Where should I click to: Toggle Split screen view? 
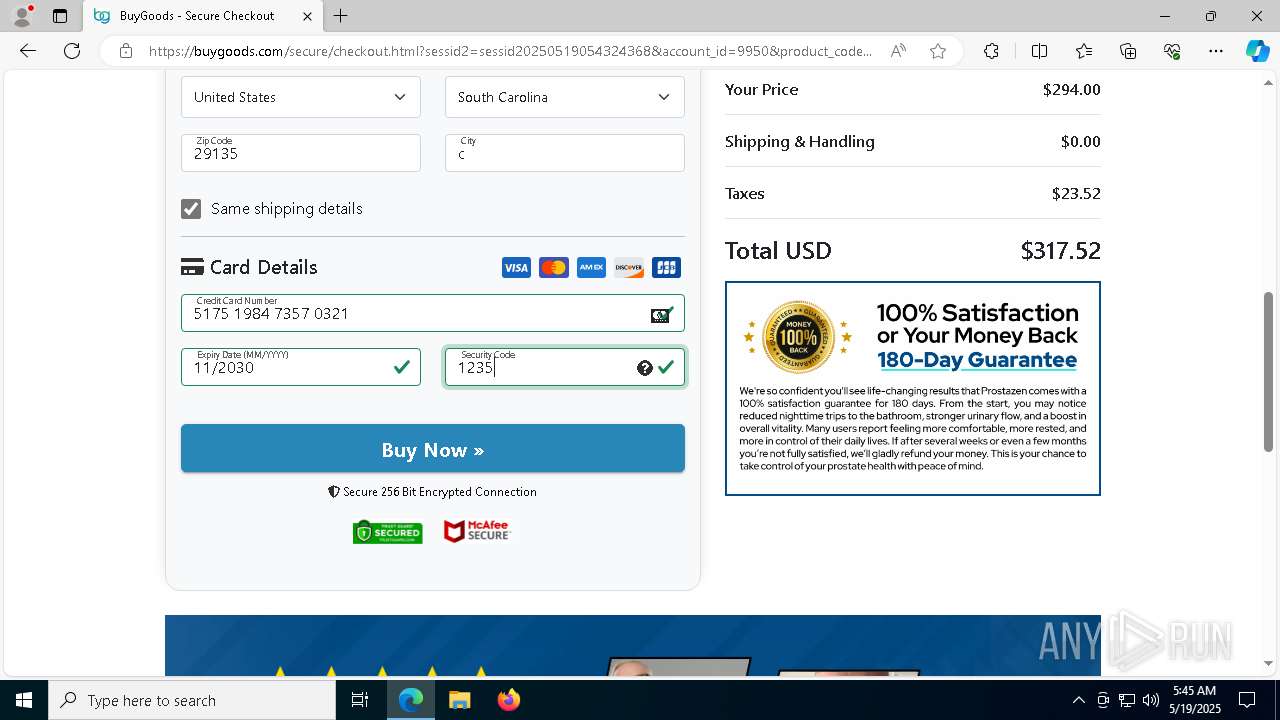[1039, 51]
